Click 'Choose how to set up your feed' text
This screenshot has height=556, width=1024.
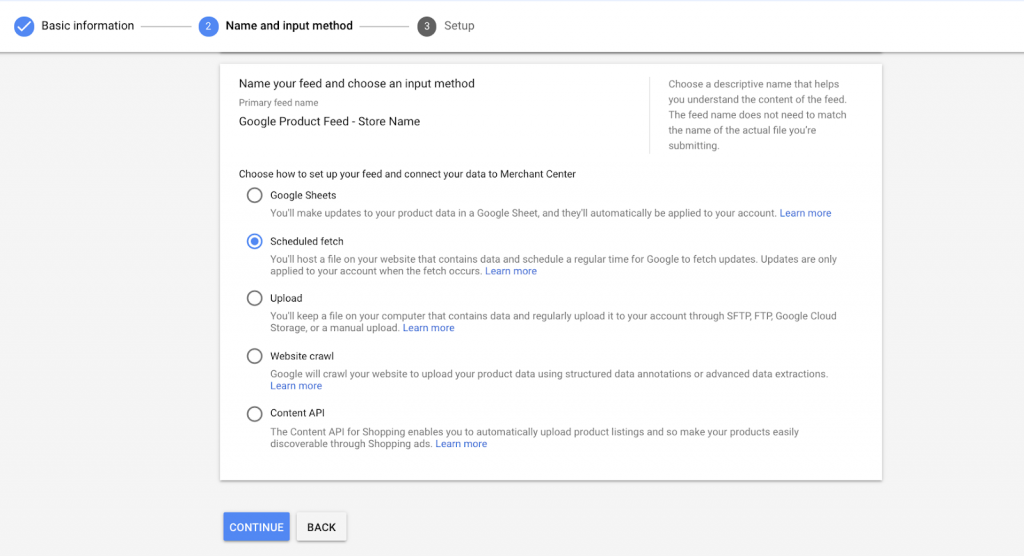407,174
